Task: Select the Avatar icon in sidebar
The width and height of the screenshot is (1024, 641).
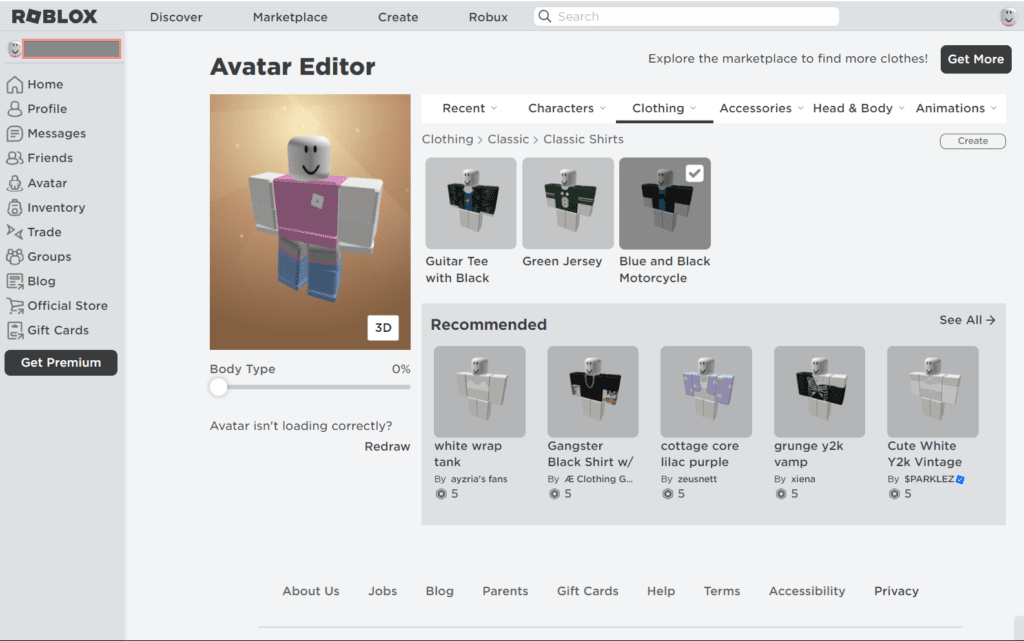Action: click(x=14, y=183)
